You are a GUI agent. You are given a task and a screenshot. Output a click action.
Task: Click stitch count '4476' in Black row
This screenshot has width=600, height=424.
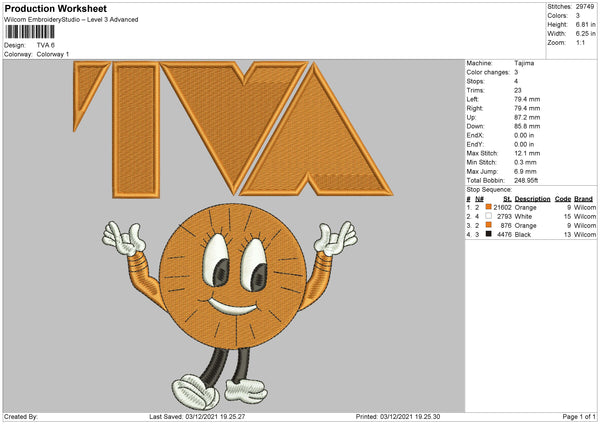pyautogui.click(x=504, y=235)
